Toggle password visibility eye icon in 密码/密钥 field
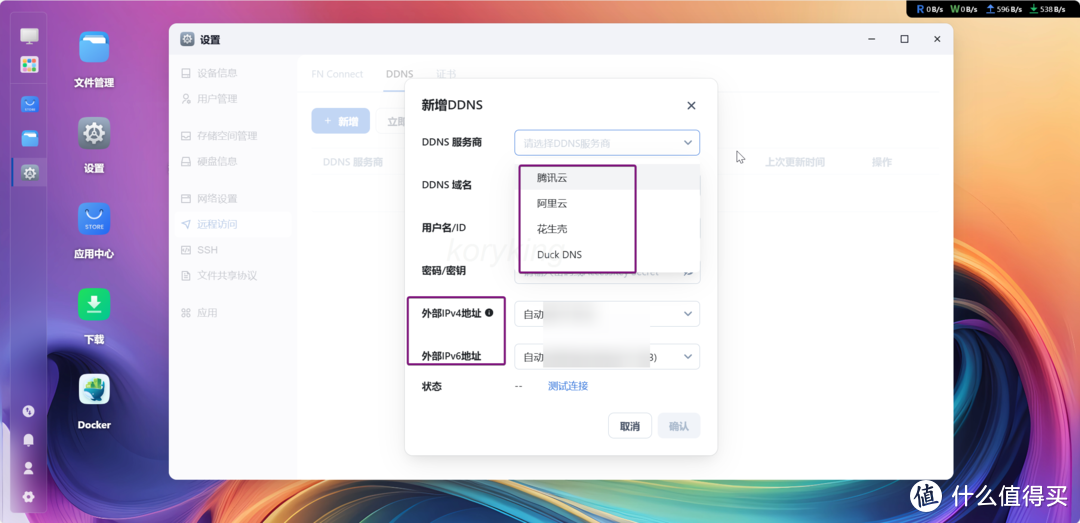Screen dimensions: 1080x523 tap(687, 271)
